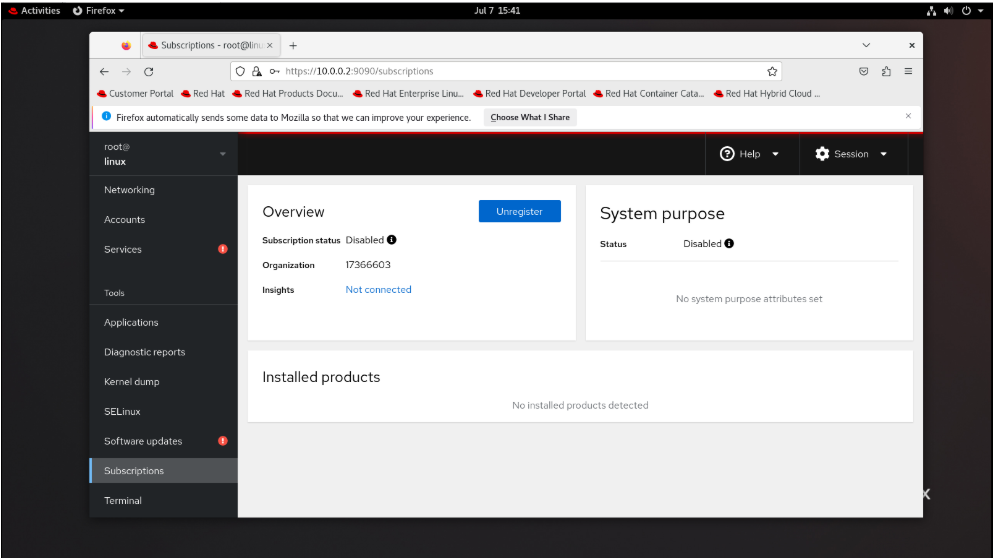Open the Pocket save icon

(863, 72)
